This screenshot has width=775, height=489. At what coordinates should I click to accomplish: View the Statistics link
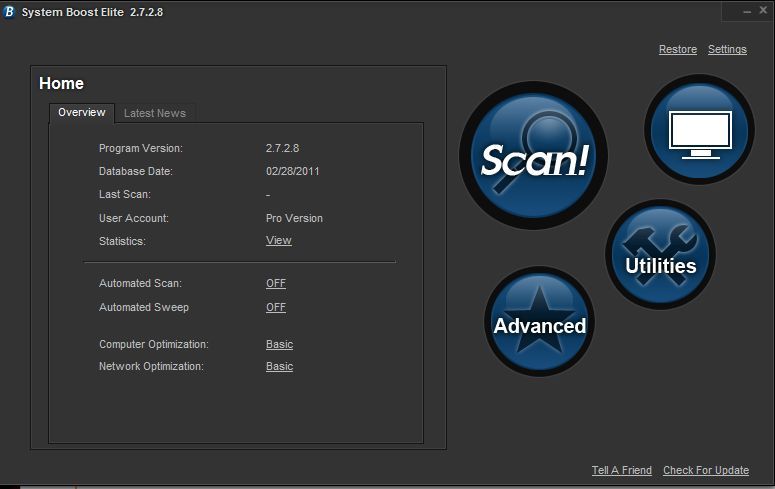click(x=279, y=240)
